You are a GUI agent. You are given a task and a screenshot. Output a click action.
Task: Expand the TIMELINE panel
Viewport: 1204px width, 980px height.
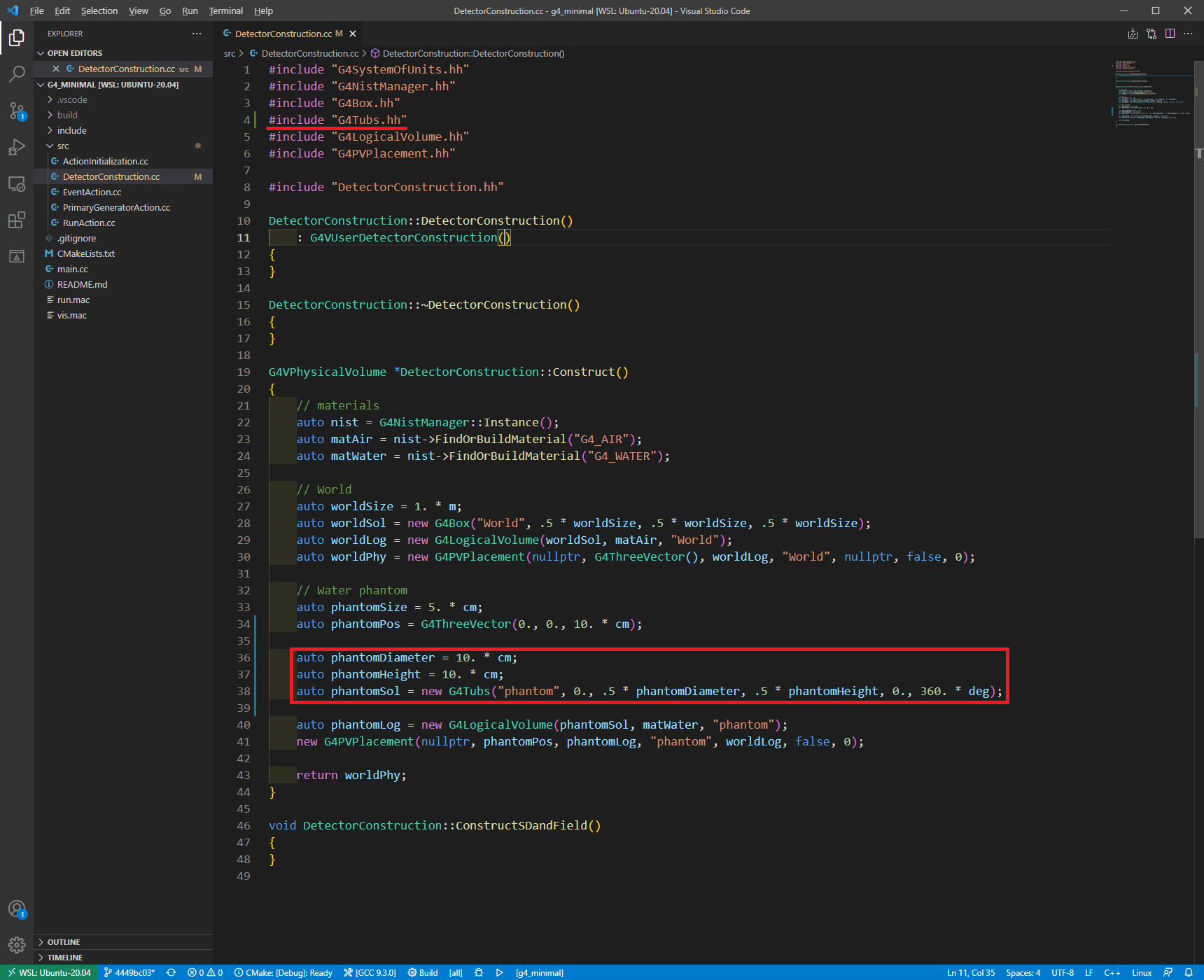point(64,958)
